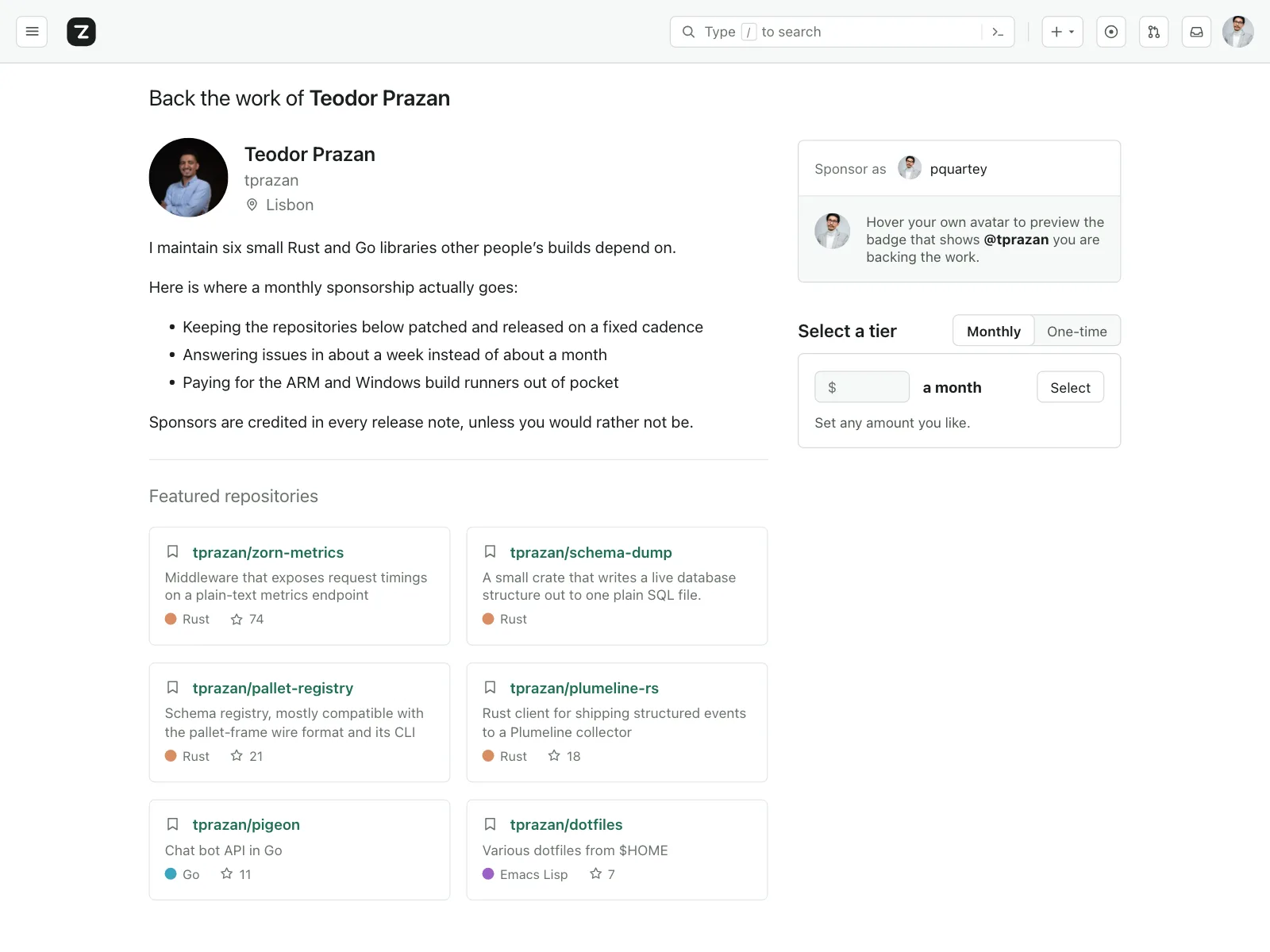Click 'Various dotfiles from $HOME' description
This screenshot has height=952, width=1270.
575,850
